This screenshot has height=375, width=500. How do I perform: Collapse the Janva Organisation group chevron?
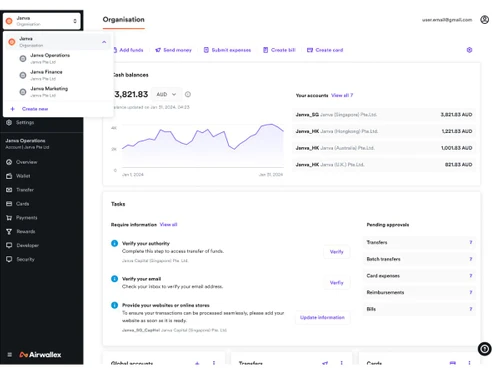click(104, 42)
